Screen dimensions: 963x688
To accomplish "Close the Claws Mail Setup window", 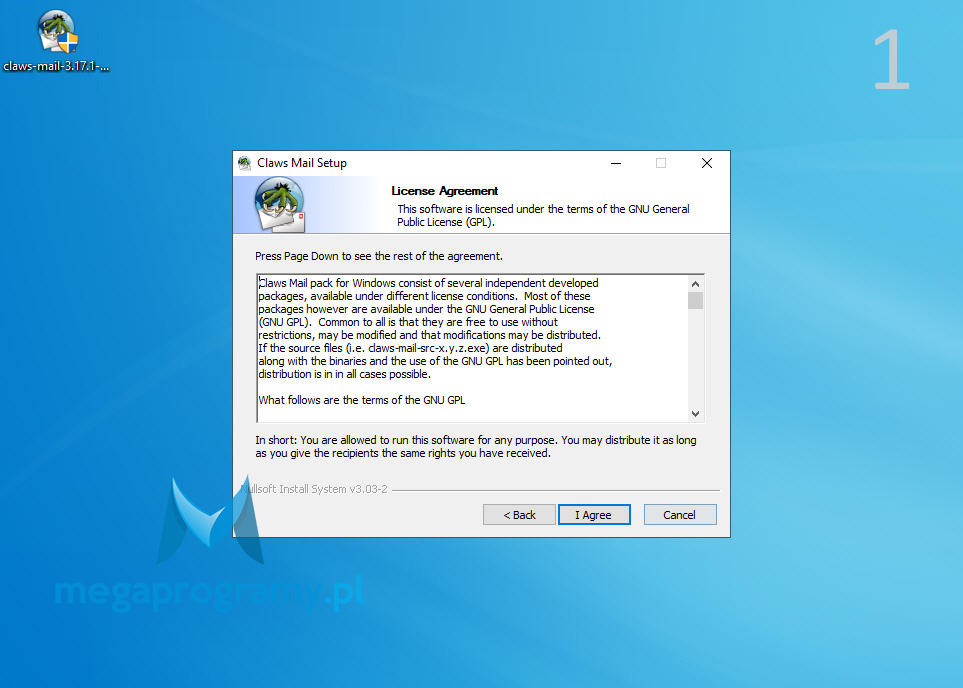I will [x=707, y=163].
